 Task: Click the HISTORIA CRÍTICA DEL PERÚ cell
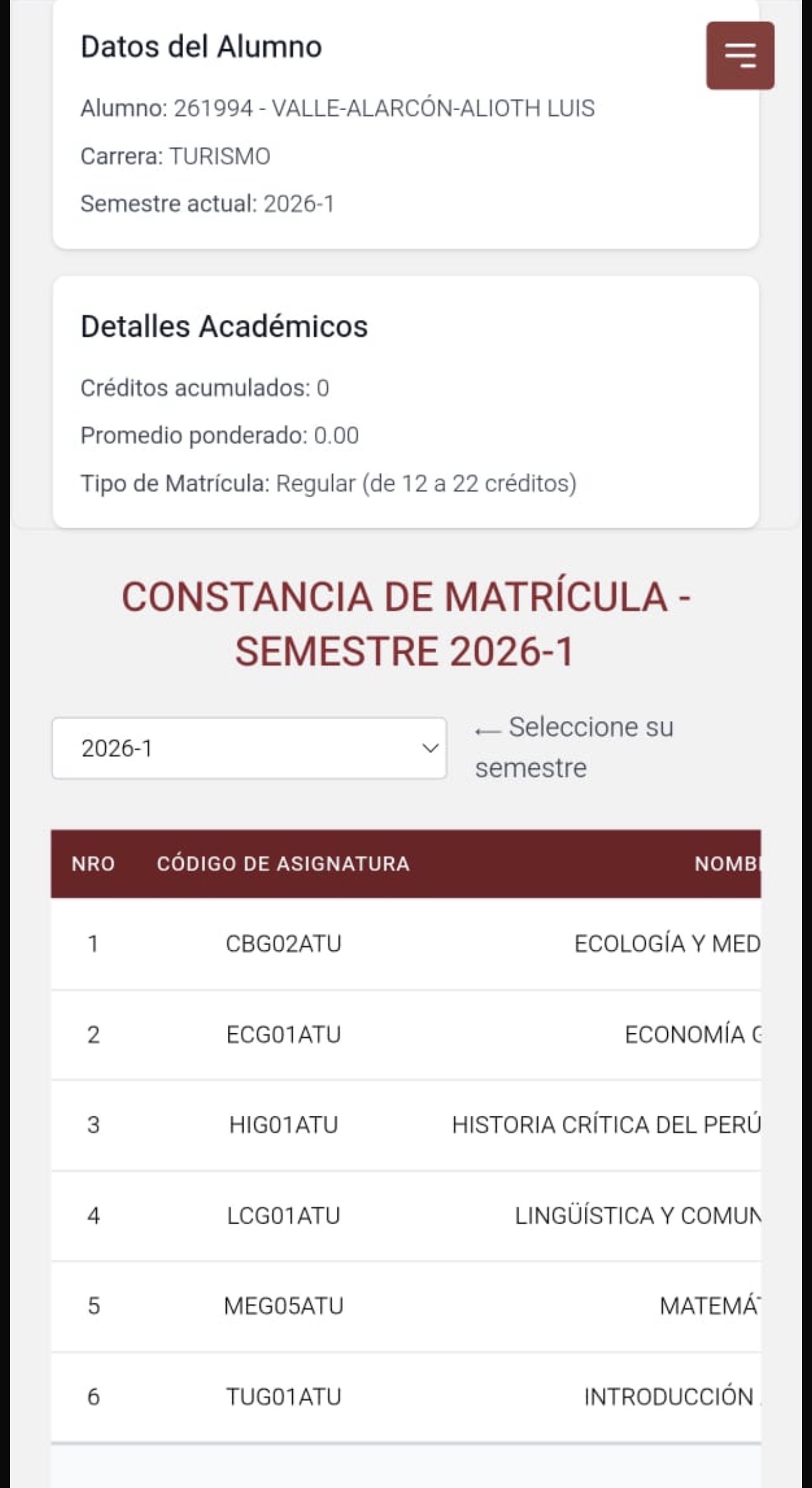pos(606,1125)
